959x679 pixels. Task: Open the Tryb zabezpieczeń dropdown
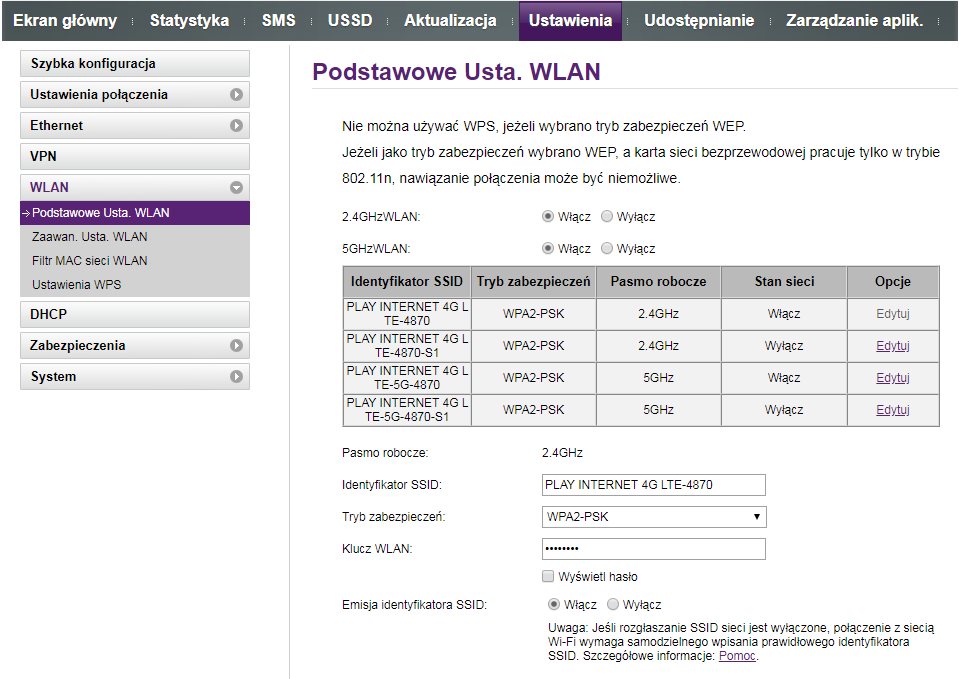pos(653,517)
